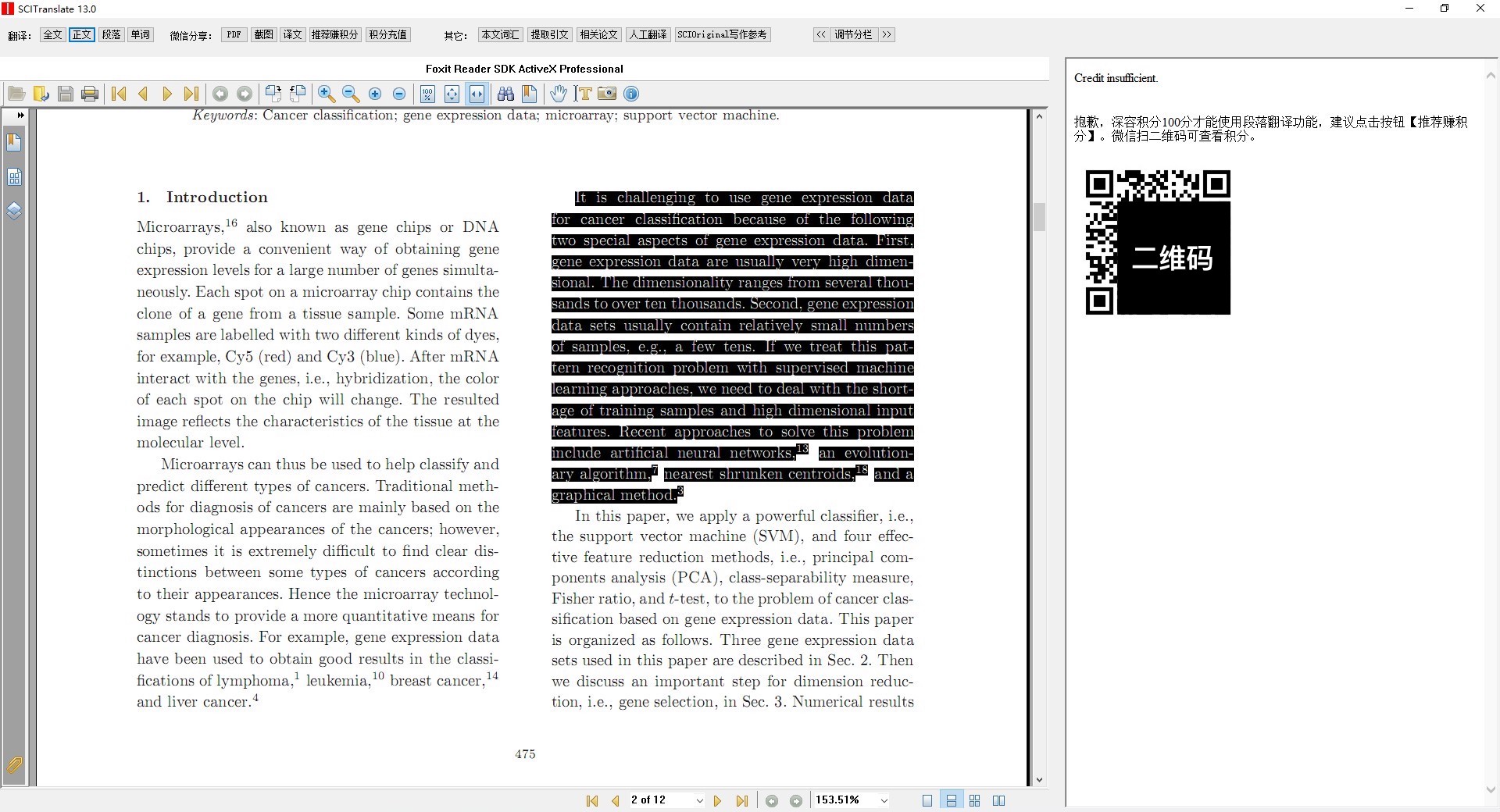
Task: Go to next page in bottom bar
Action: 717,800
